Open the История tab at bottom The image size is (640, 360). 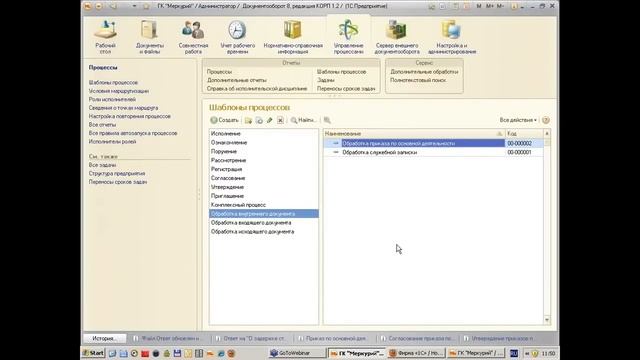point(104,338)
